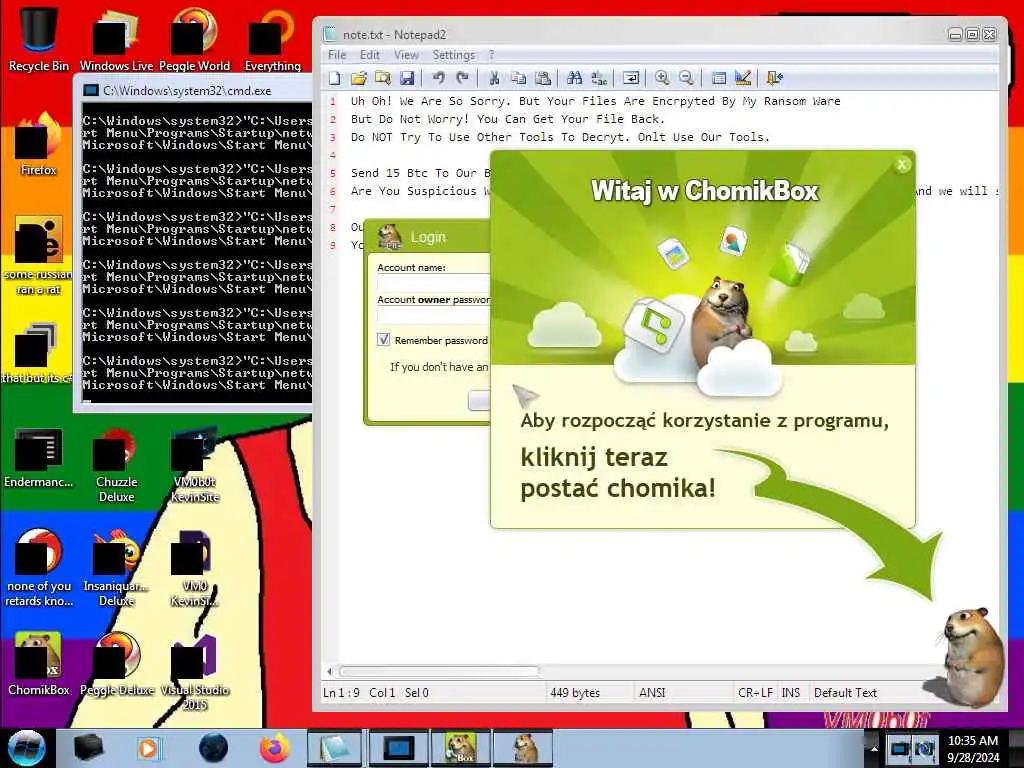Toggle word wrap toolbar icon
The width and height of the screenshot is (1024, 768).
(x=631, y=78)
